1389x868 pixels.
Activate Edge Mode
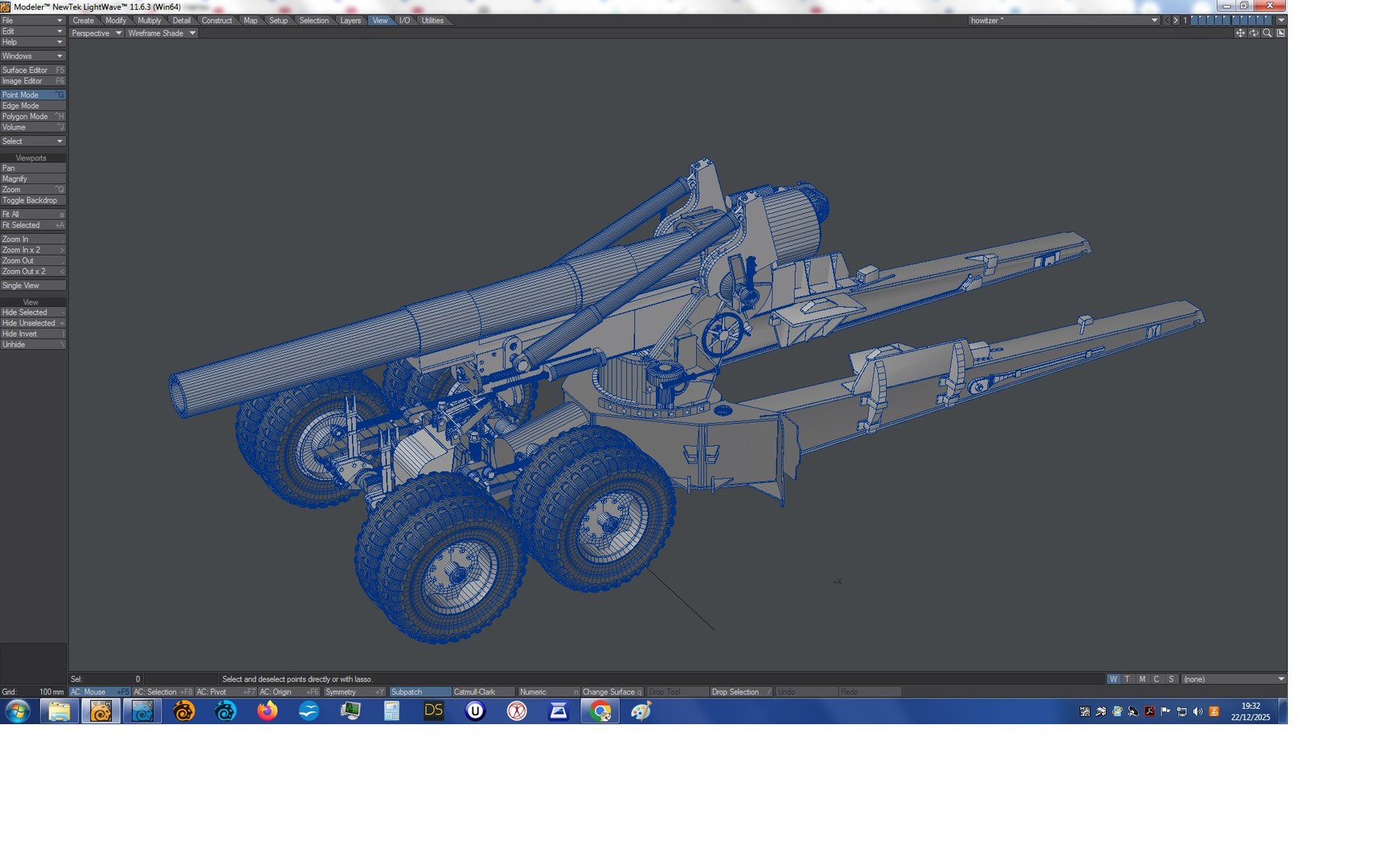point(33,106)
